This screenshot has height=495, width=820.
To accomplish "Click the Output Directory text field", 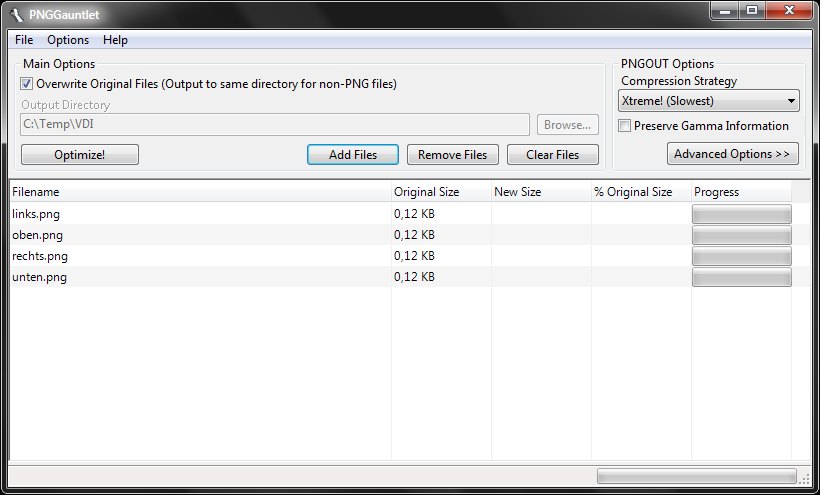I will pos(275,125).
